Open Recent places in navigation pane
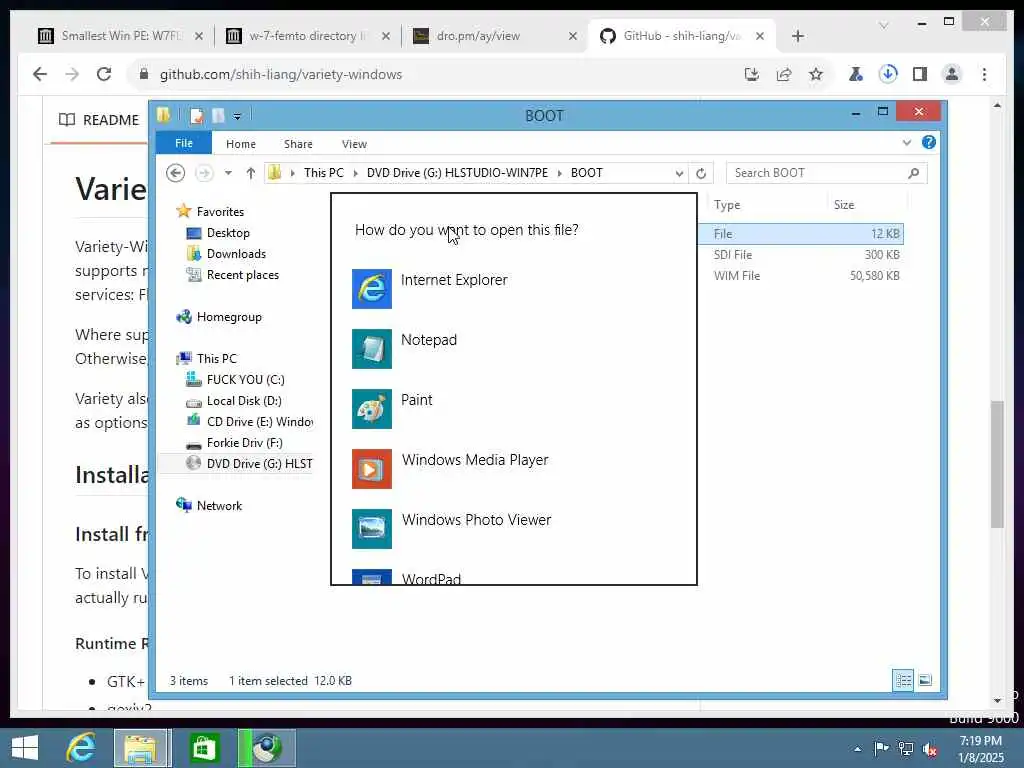Viewport: 1024px width, 768px height. (x=242, y=275)
